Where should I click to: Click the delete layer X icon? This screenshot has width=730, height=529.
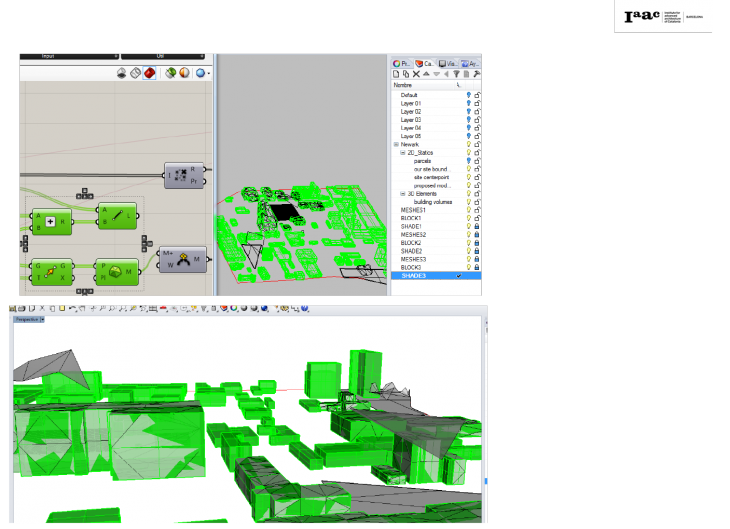[416, 74]
